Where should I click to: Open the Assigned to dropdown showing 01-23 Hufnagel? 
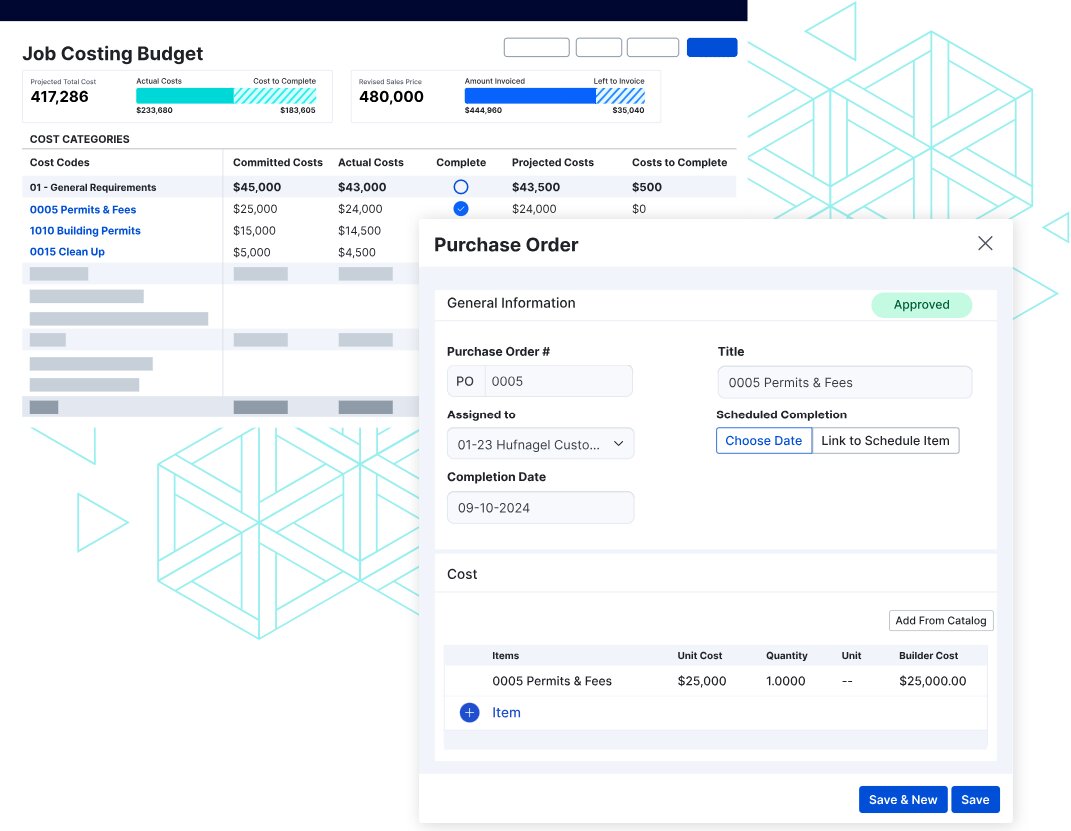coord(540,443)
